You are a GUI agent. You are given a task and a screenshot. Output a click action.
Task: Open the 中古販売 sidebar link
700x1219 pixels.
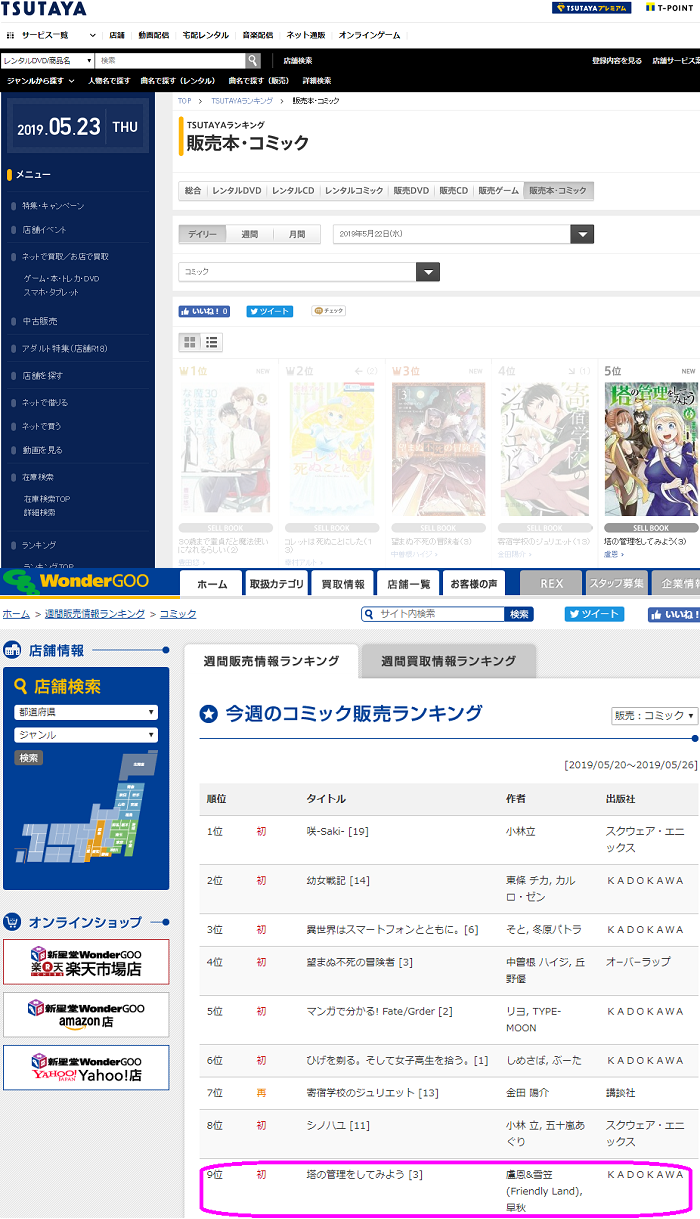[x=40, y=321]
